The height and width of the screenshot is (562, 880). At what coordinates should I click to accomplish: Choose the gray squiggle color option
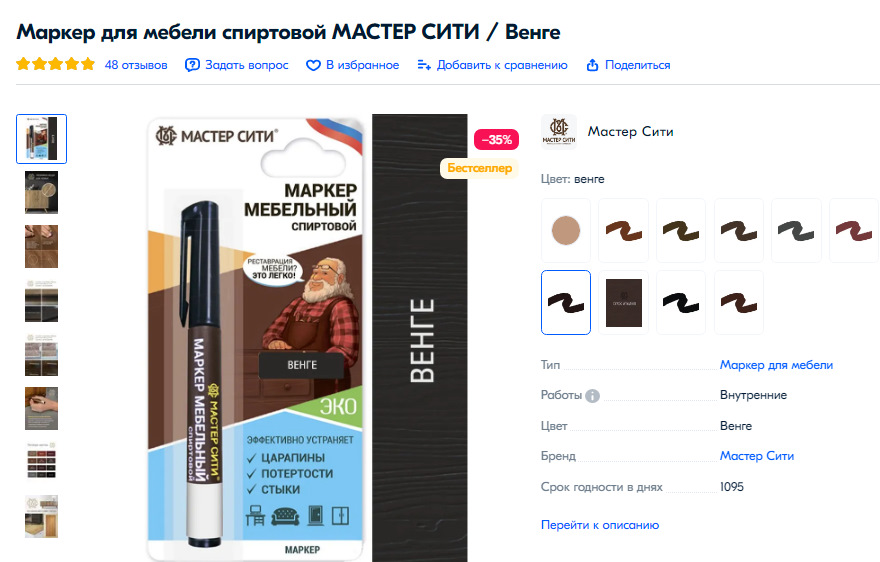click(796, 230)
